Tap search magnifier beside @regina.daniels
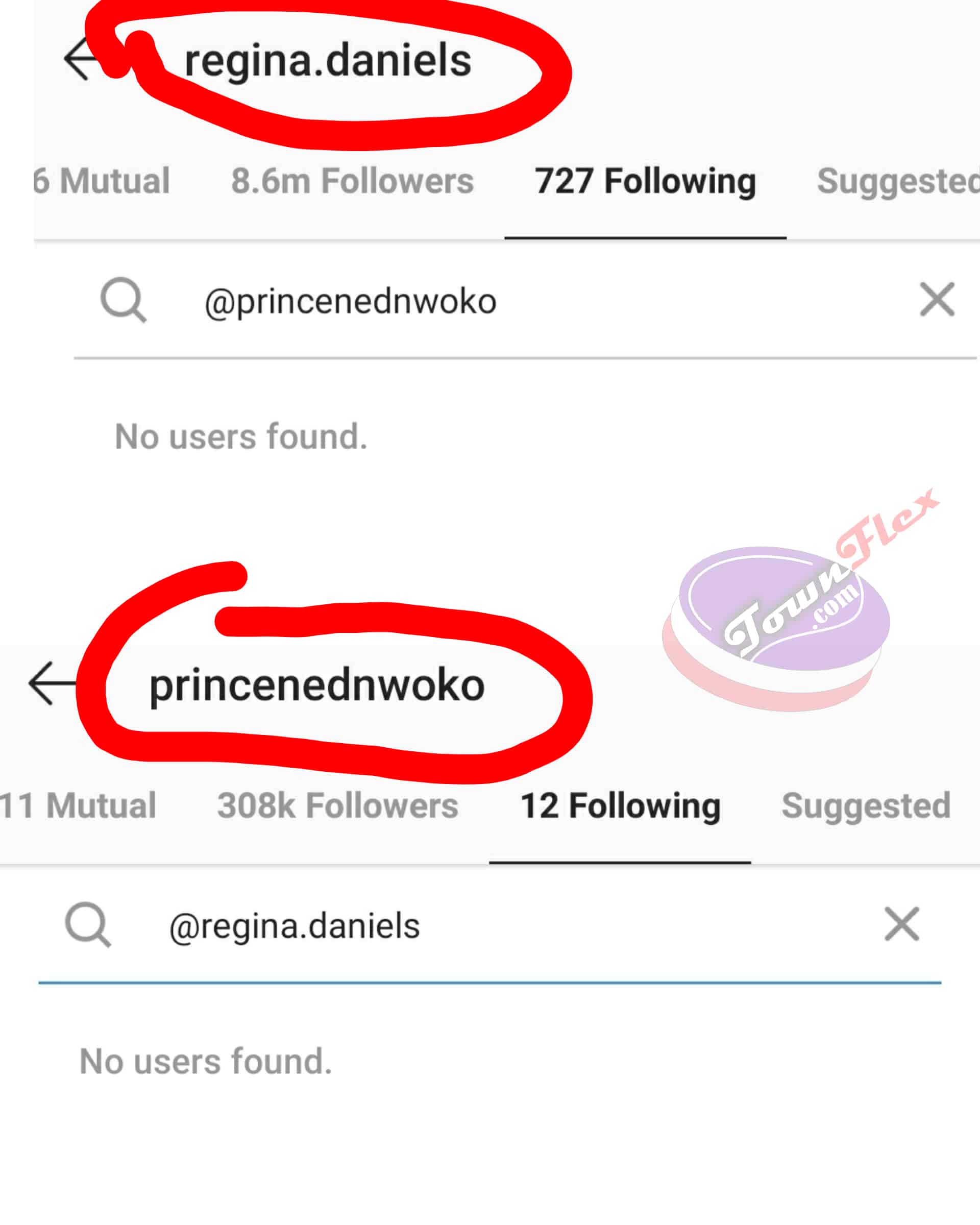Viewport: 980px width, 1225px height. tap(88, 924)
